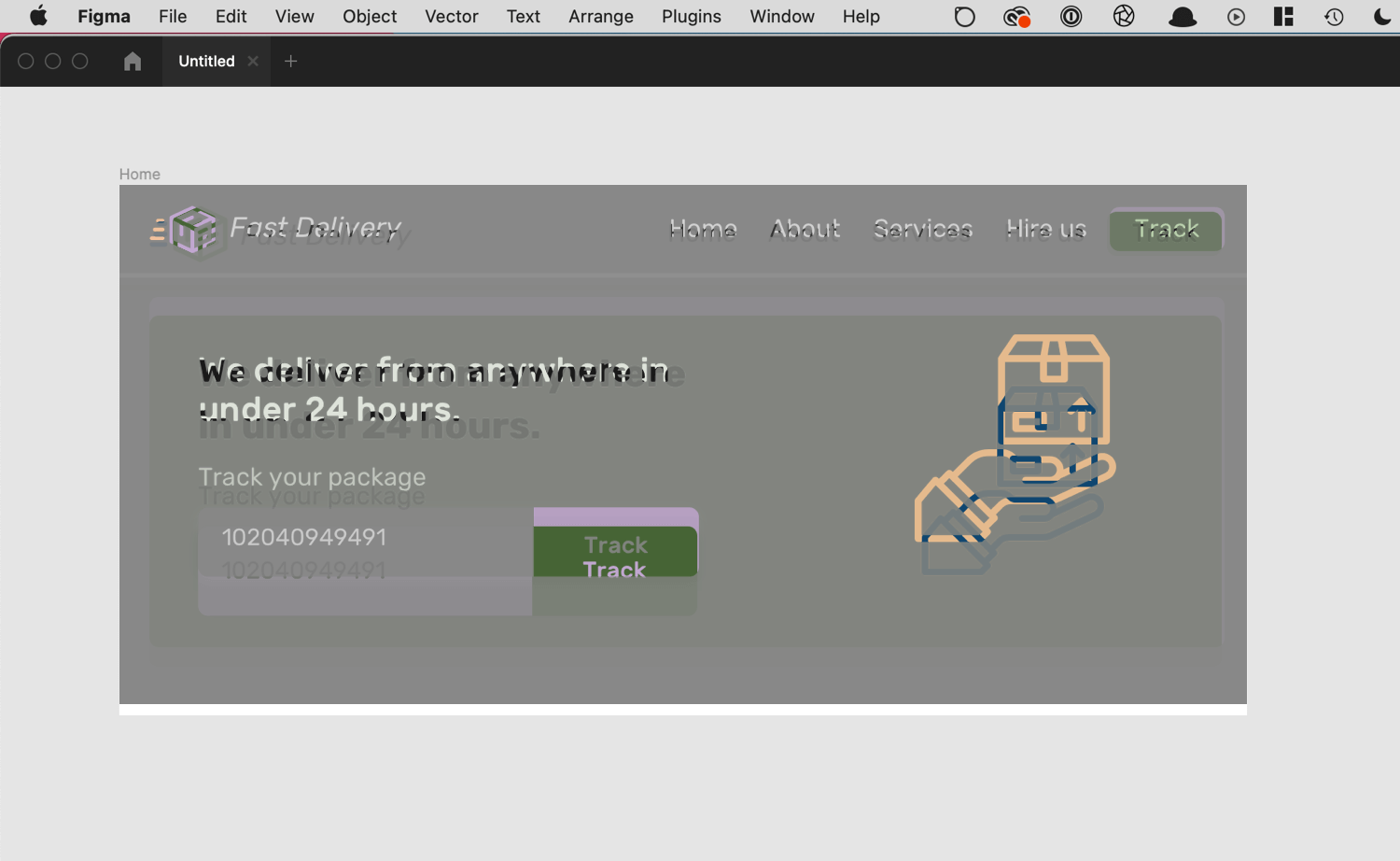Open the Vector menu

tap(451, 17)
